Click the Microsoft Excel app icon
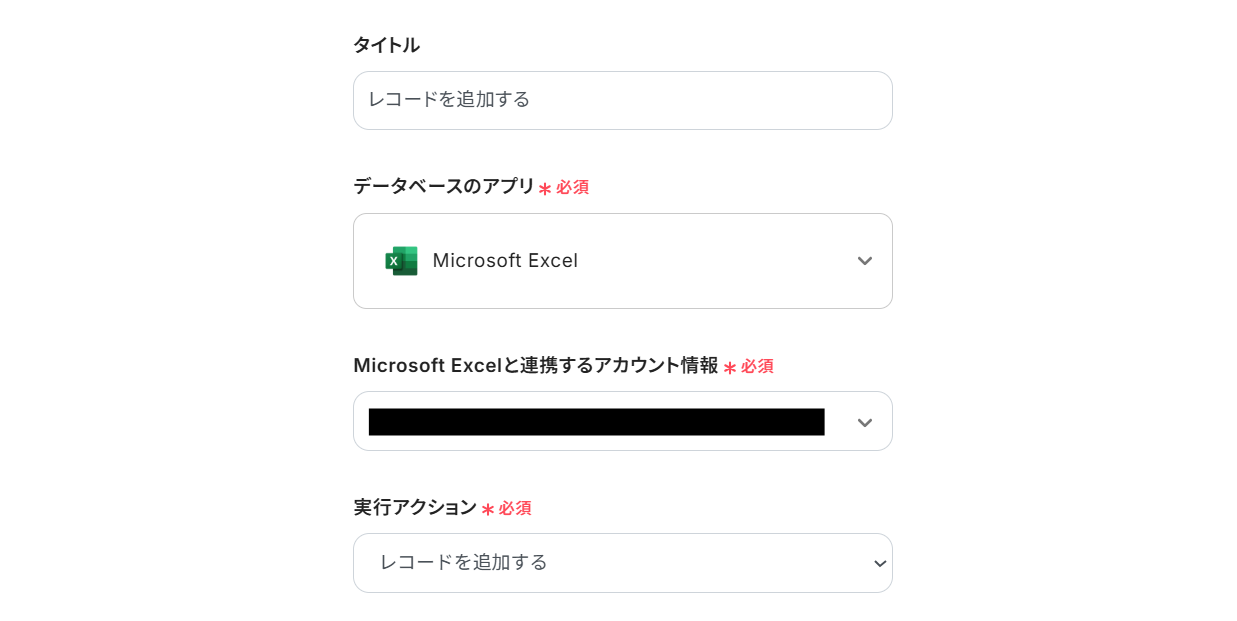Image resolution: width=1237 pixels, height=621 pixels. (x=401, y=261)
